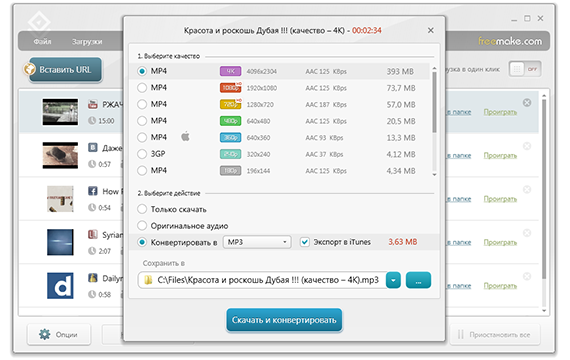Image resolution: width=570 pixels, height=360 pixels.
Task: Click the gear icon on Опции button
Action: (45, 335)
